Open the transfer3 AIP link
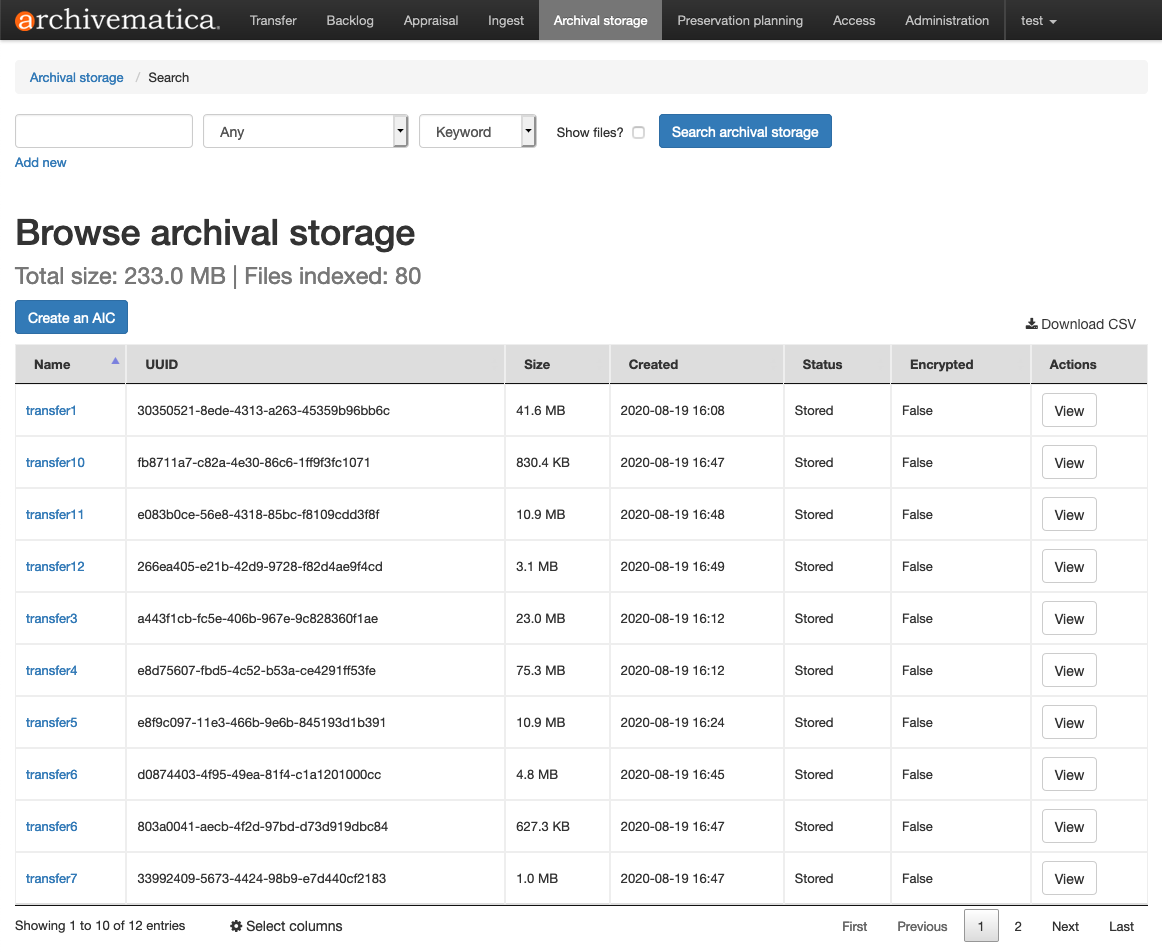The image size is (1162, 952). click(x=51, y=618)
